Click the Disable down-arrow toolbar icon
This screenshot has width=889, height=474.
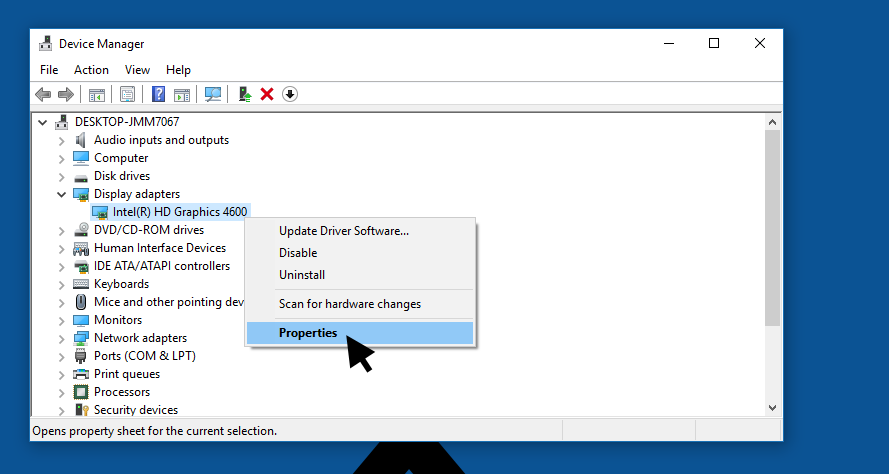point(290,94)
